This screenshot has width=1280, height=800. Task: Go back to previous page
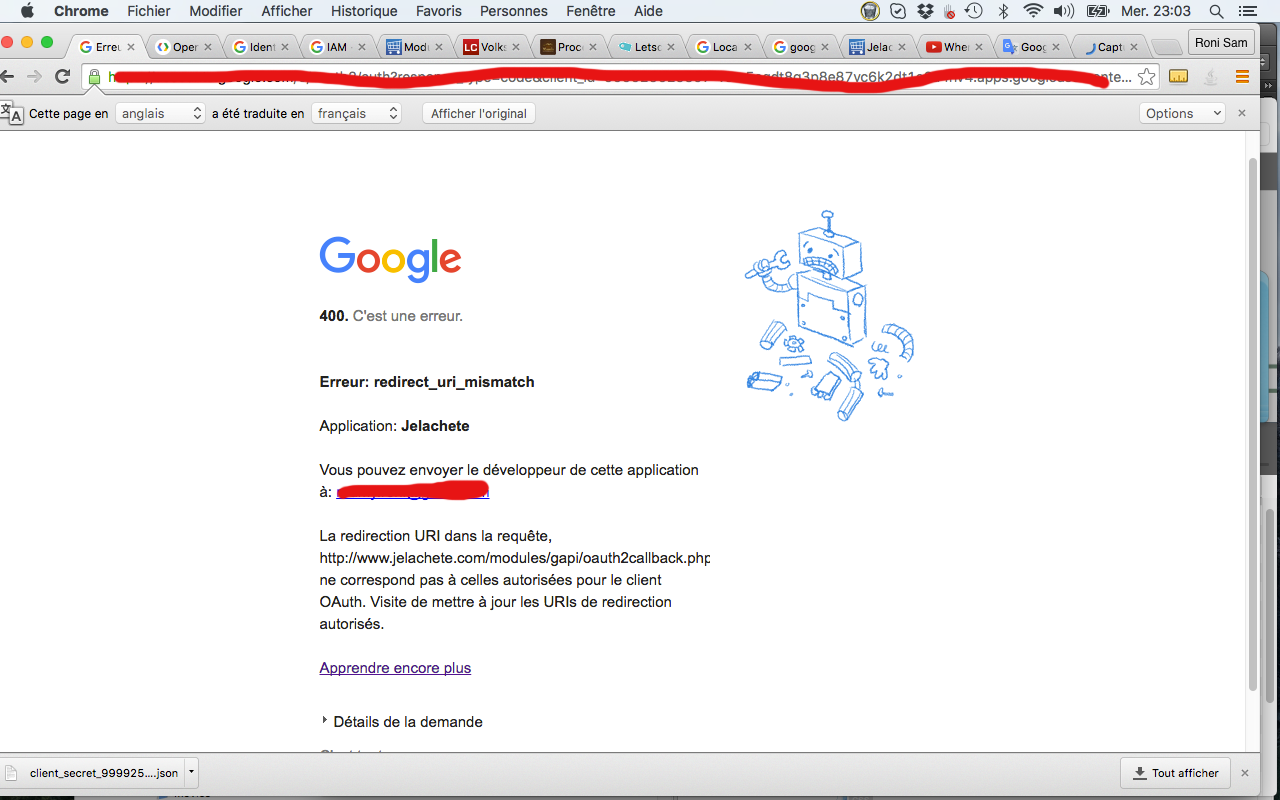(x=8, y=77)
